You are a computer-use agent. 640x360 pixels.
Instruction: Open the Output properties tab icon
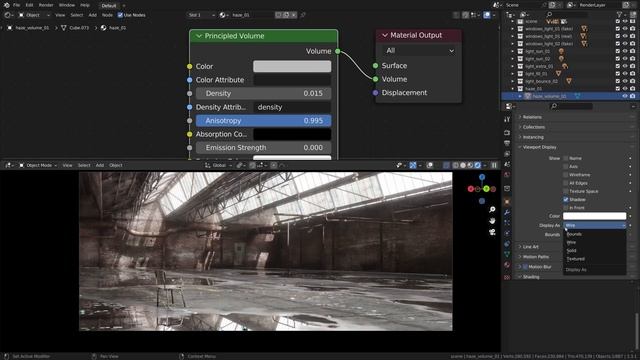pyautogui.click(x=507, y=143)
